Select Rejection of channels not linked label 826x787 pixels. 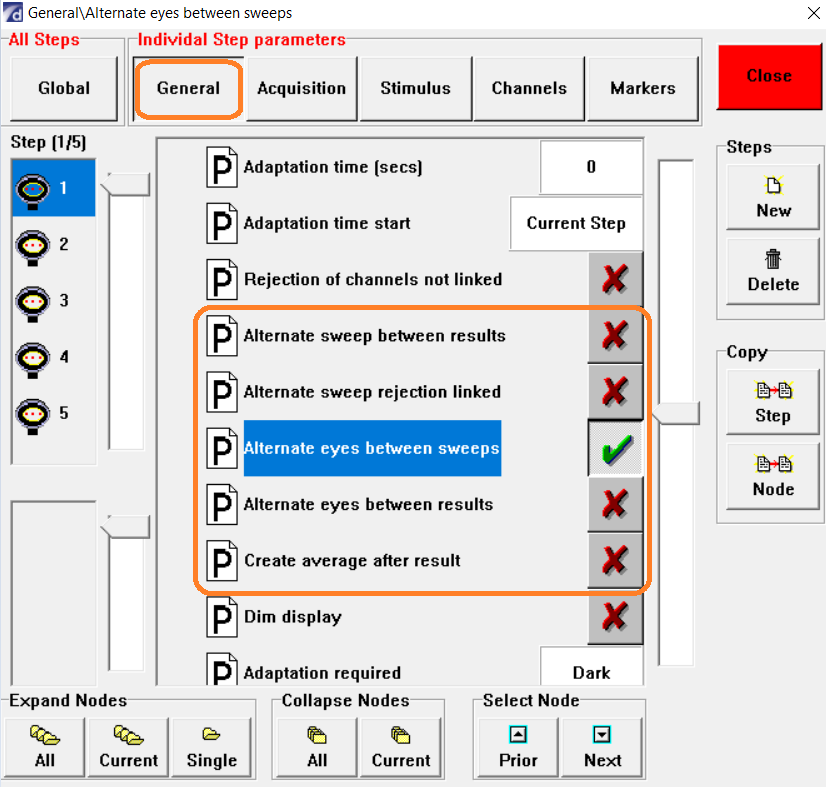click(373, 280)
